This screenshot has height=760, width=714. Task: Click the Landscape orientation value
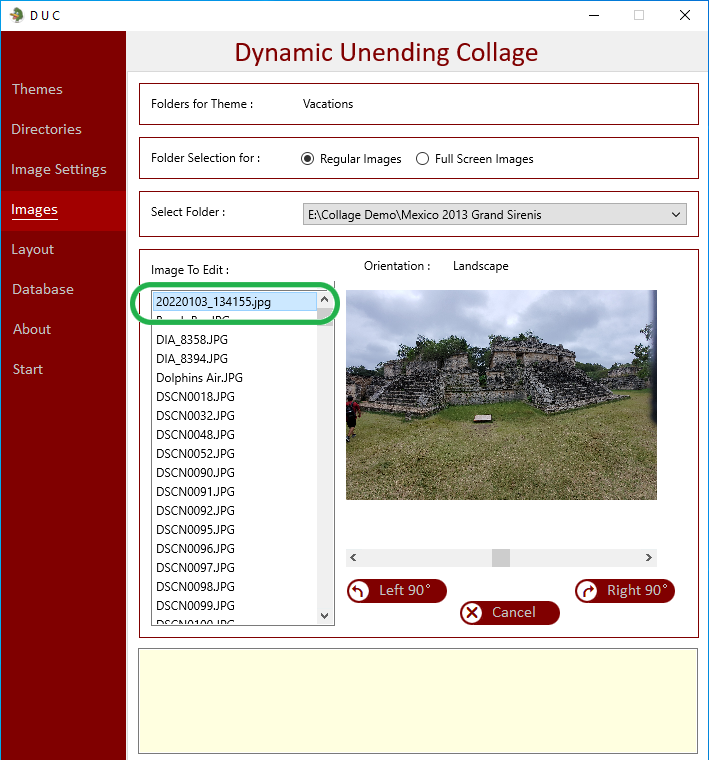pyautogui.click(x=480, y=266)
